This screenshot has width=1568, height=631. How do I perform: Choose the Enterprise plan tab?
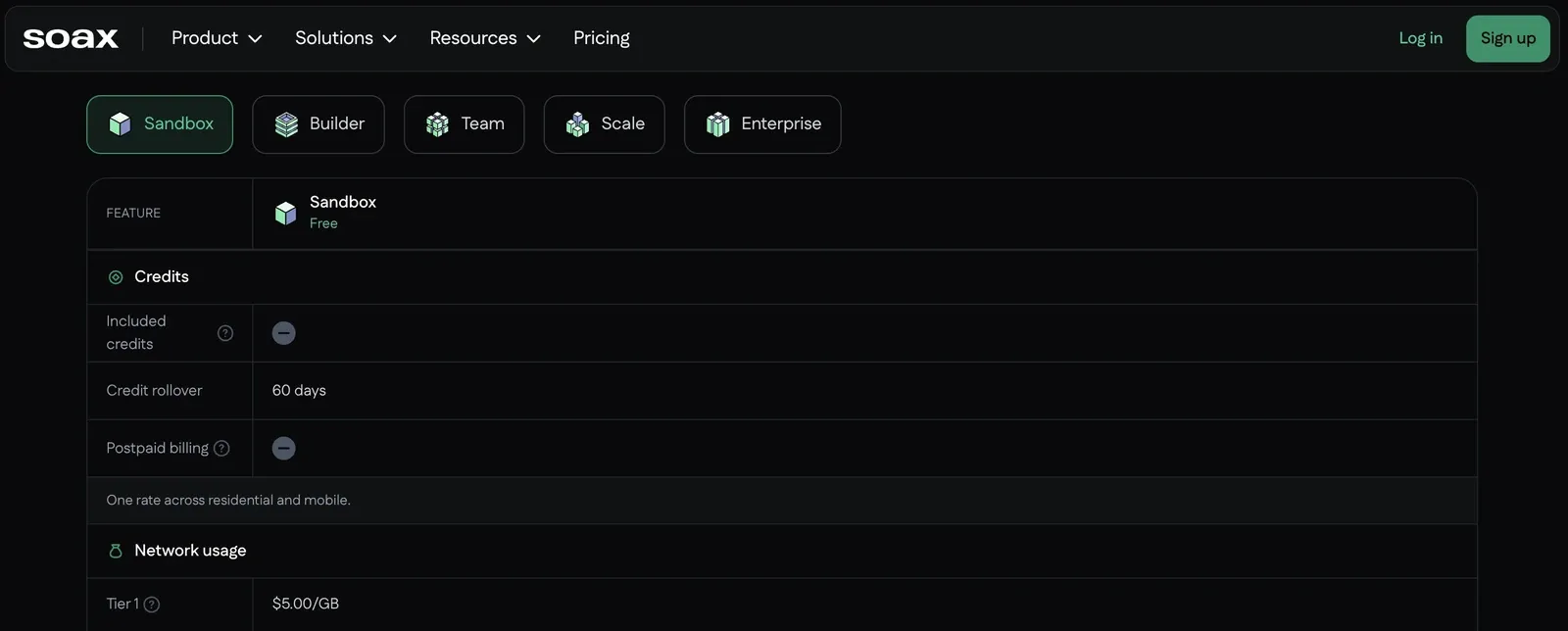click(x=762, y=124)
